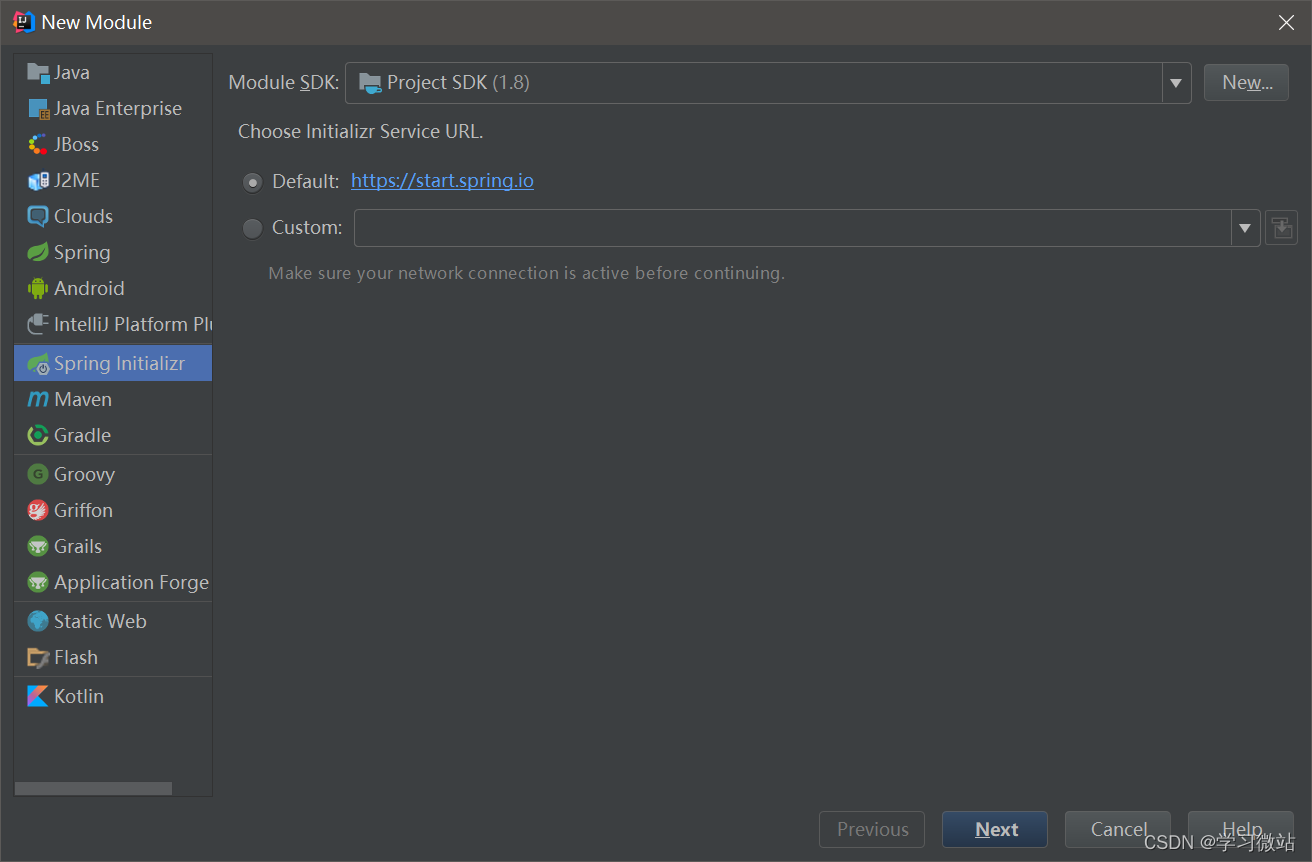Screen dimensions: 1312x862
Task: Click the IntelliJ logo in title bar
Action: [24, 22]
